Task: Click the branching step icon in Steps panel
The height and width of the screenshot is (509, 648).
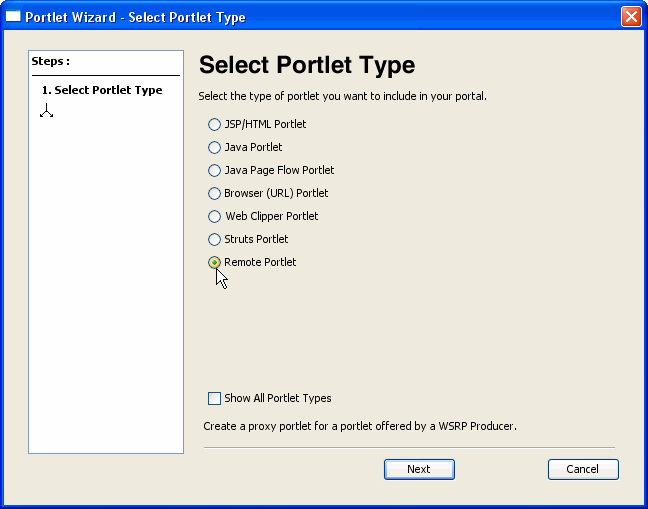Action: [46, 111]
